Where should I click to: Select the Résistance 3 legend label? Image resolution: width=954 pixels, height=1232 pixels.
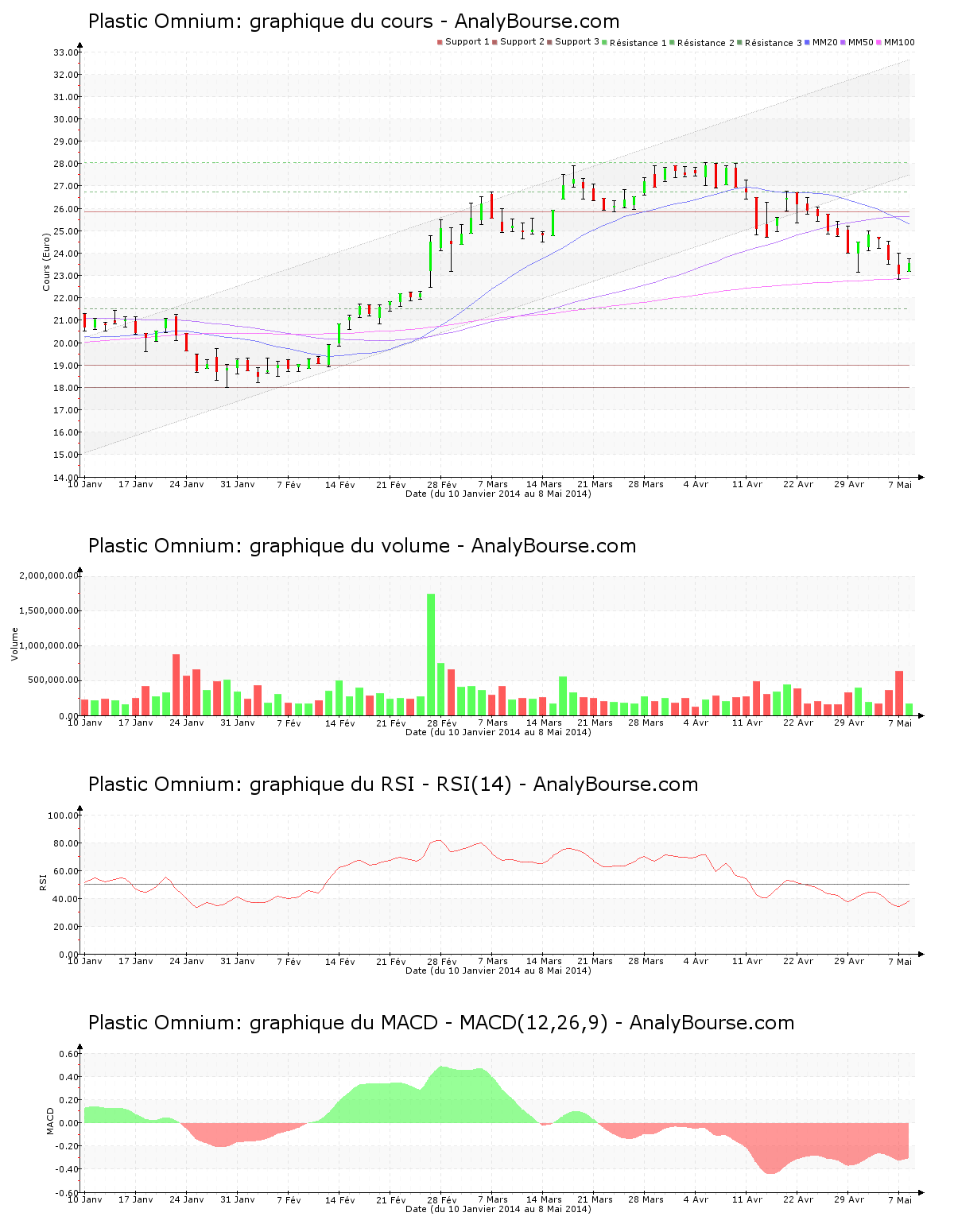(x=774, y=43)
